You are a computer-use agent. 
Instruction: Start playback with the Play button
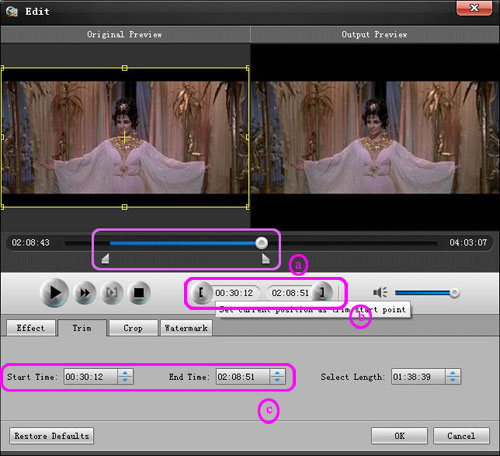tap(54, 293)
